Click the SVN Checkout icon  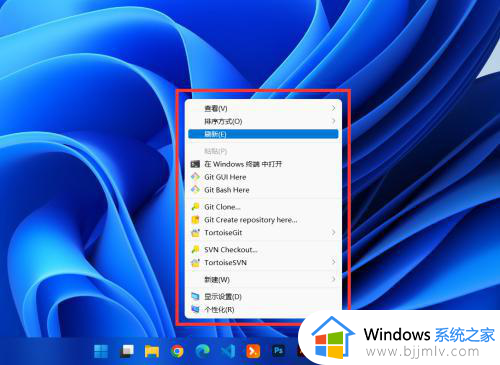click(195, 249)
